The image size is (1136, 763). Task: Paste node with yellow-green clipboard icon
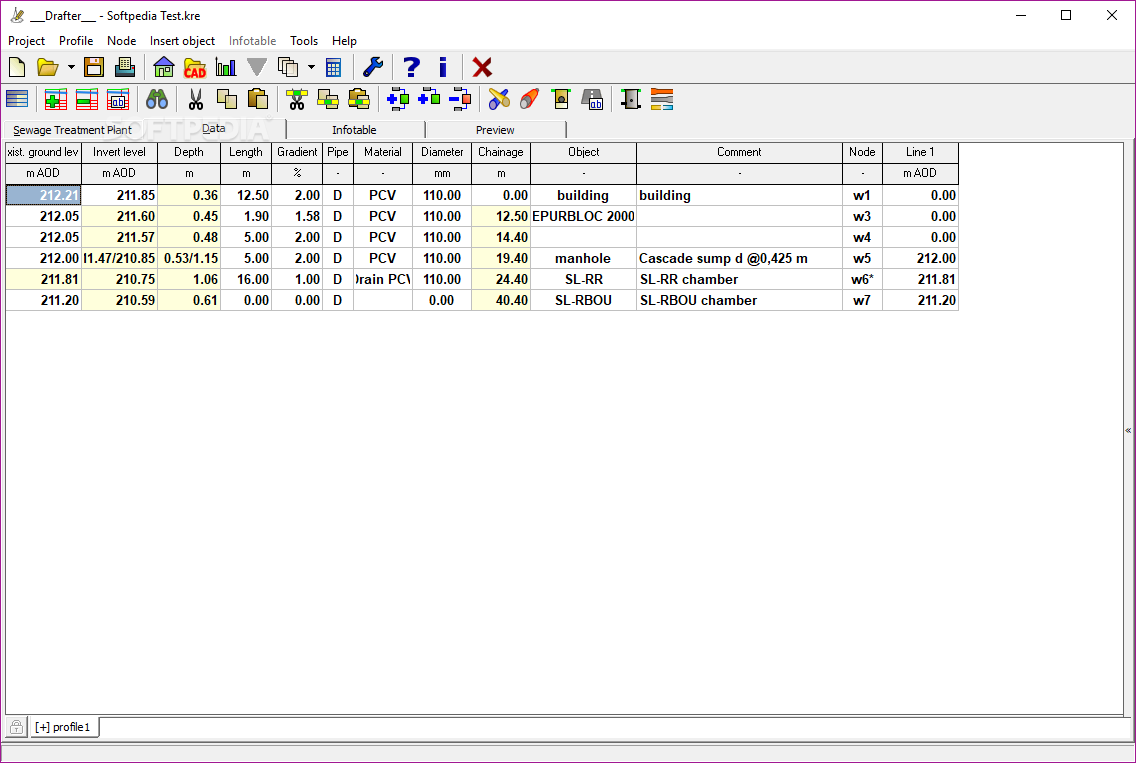click(359, 99)
